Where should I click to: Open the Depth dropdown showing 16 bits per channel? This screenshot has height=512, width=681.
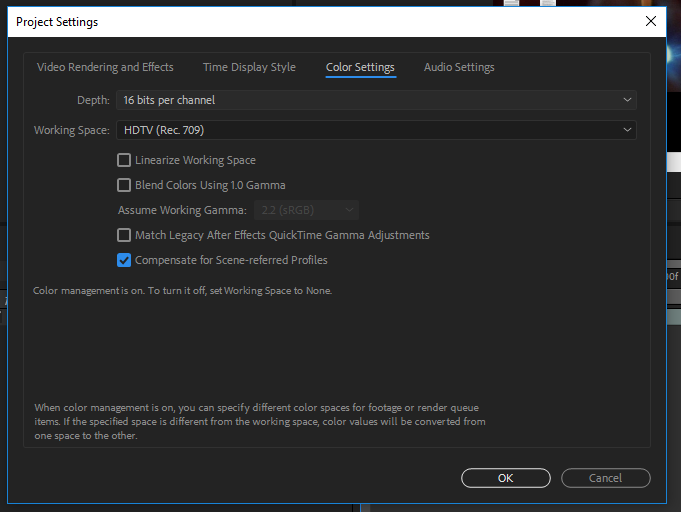coord(376,100)
